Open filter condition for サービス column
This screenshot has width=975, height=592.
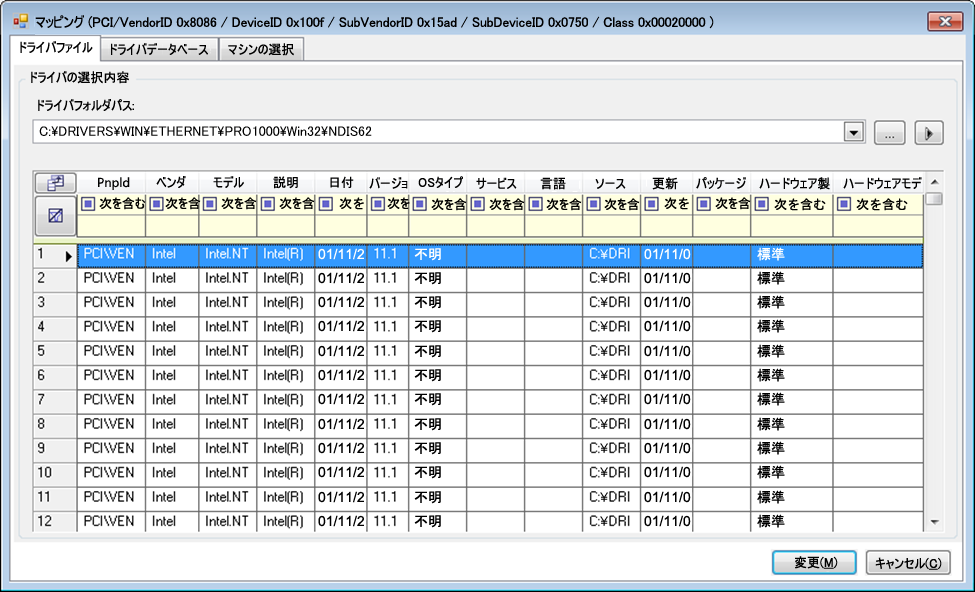point(478,205)
